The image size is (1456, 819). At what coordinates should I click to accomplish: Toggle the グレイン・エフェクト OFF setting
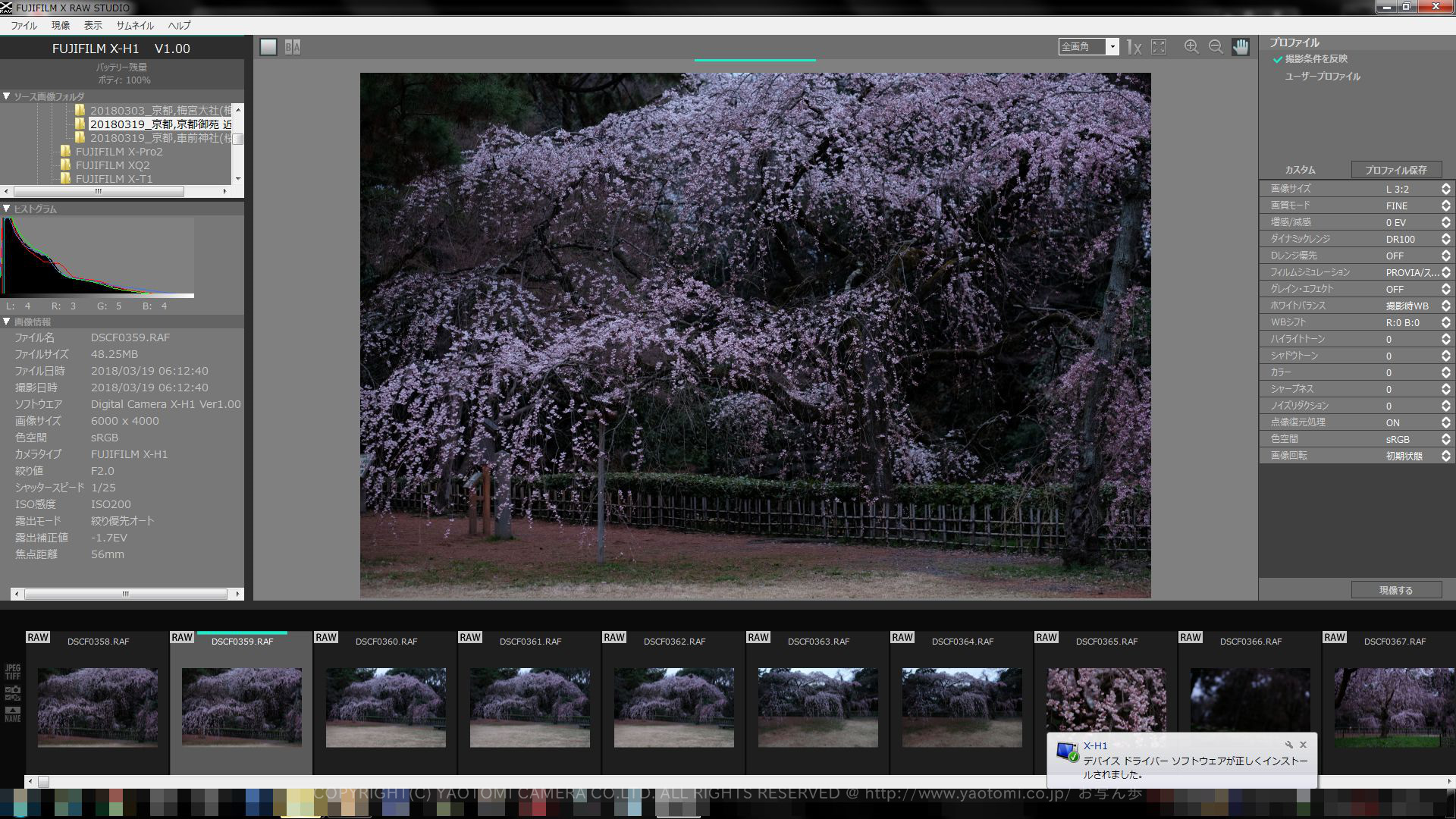(x=1357, y=289)
